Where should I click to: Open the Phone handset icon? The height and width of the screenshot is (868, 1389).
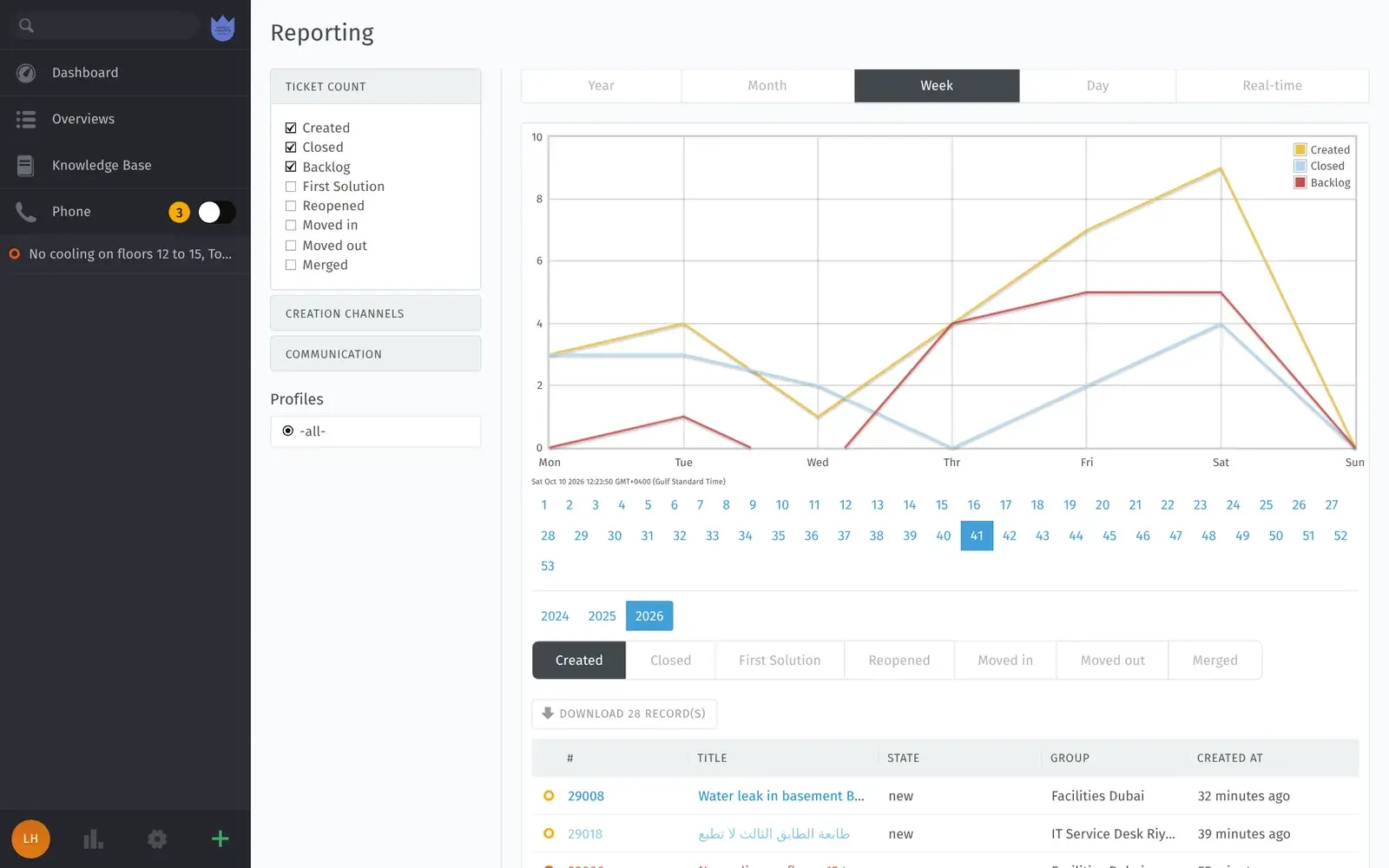[x=26, y=212]
